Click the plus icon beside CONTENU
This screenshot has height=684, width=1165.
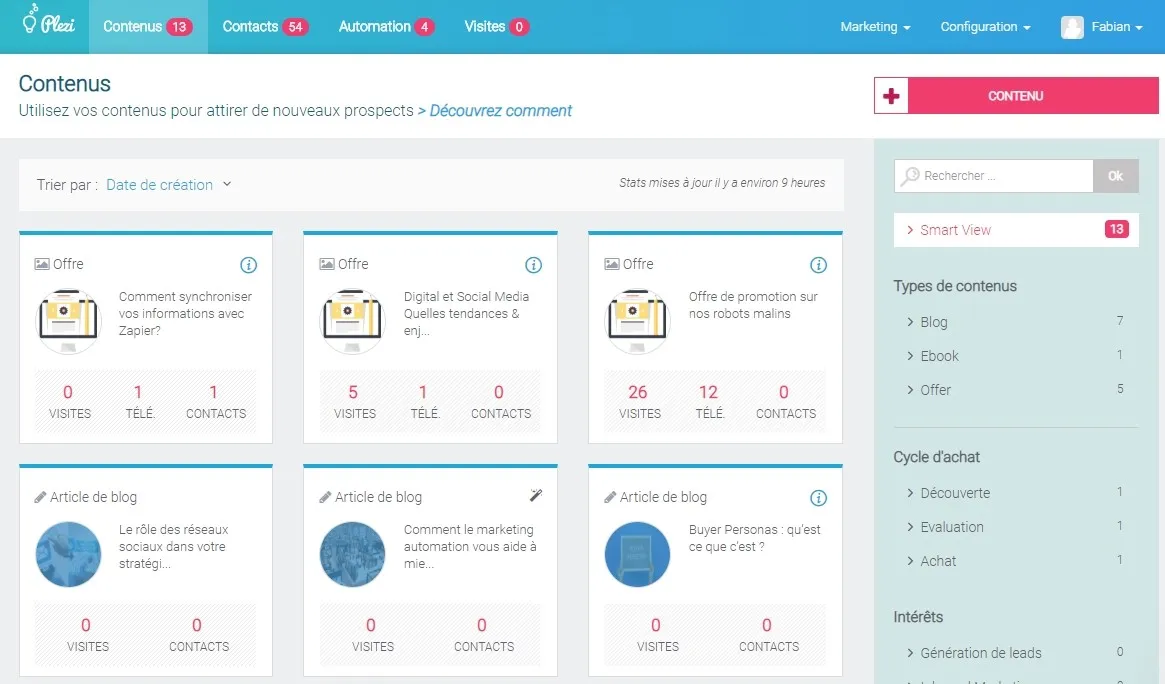point(892,96)
